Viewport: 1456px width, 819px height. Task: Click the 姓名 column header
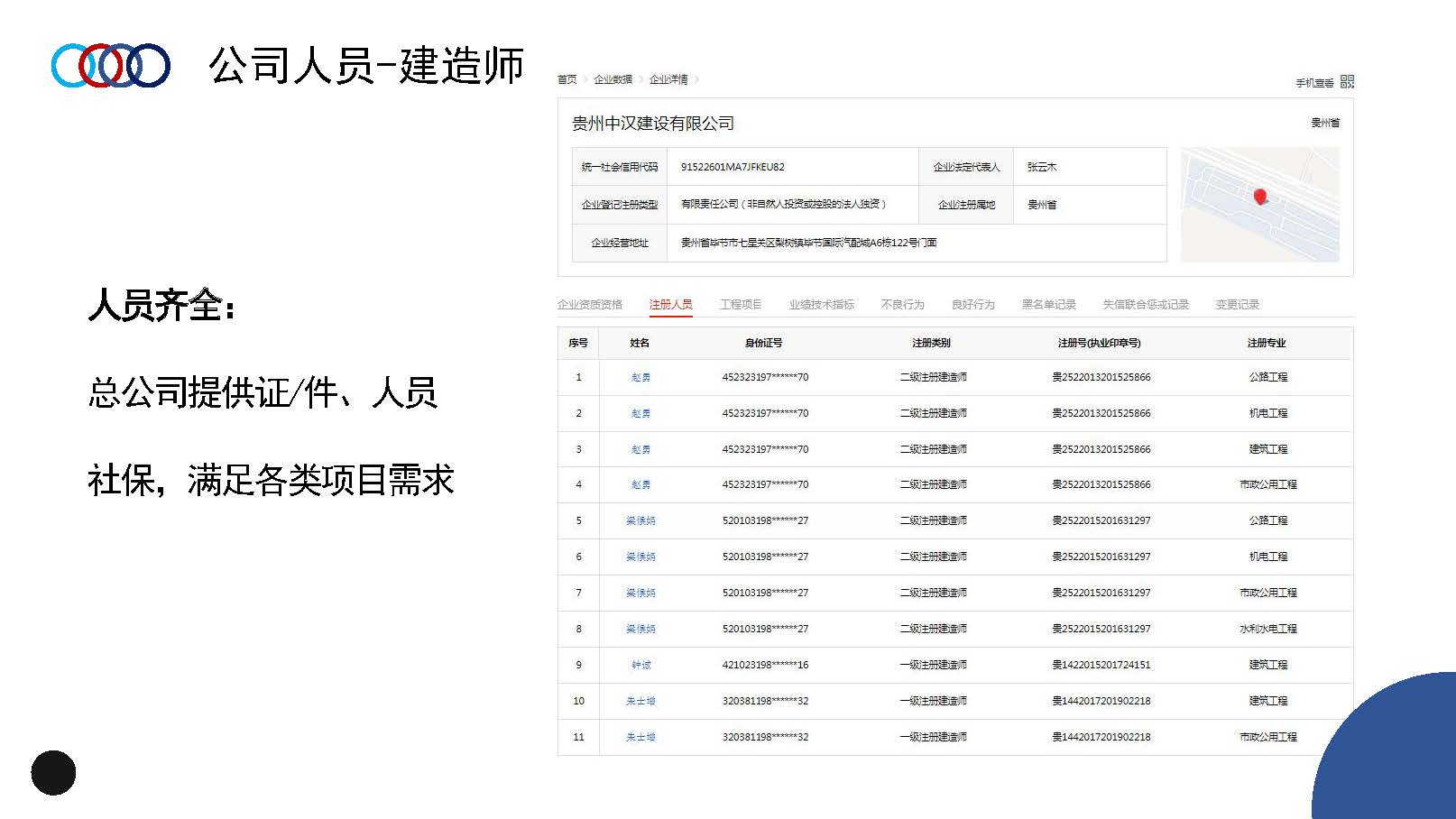[640, 344]
